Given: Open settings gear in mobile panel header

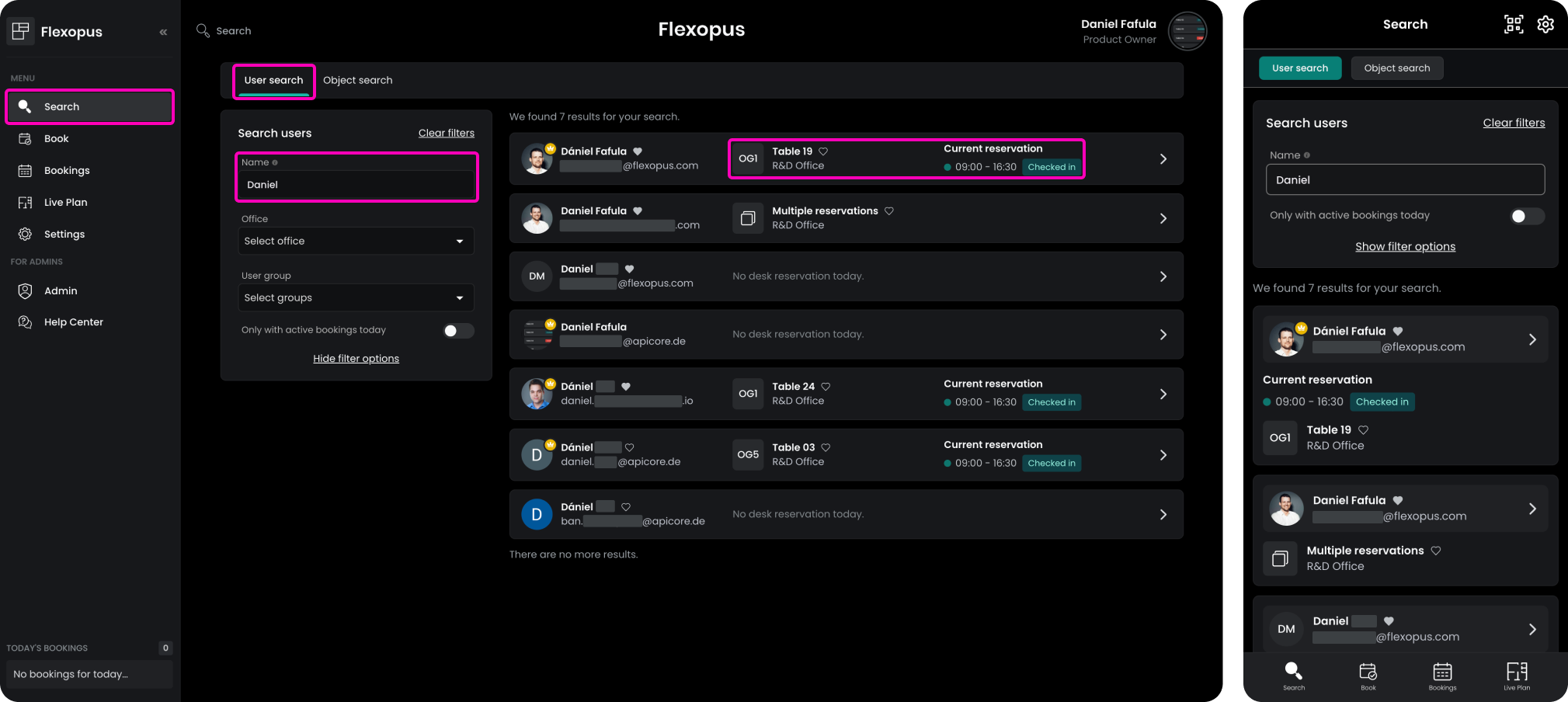Looking at the screenshot, I should 1545,25.
